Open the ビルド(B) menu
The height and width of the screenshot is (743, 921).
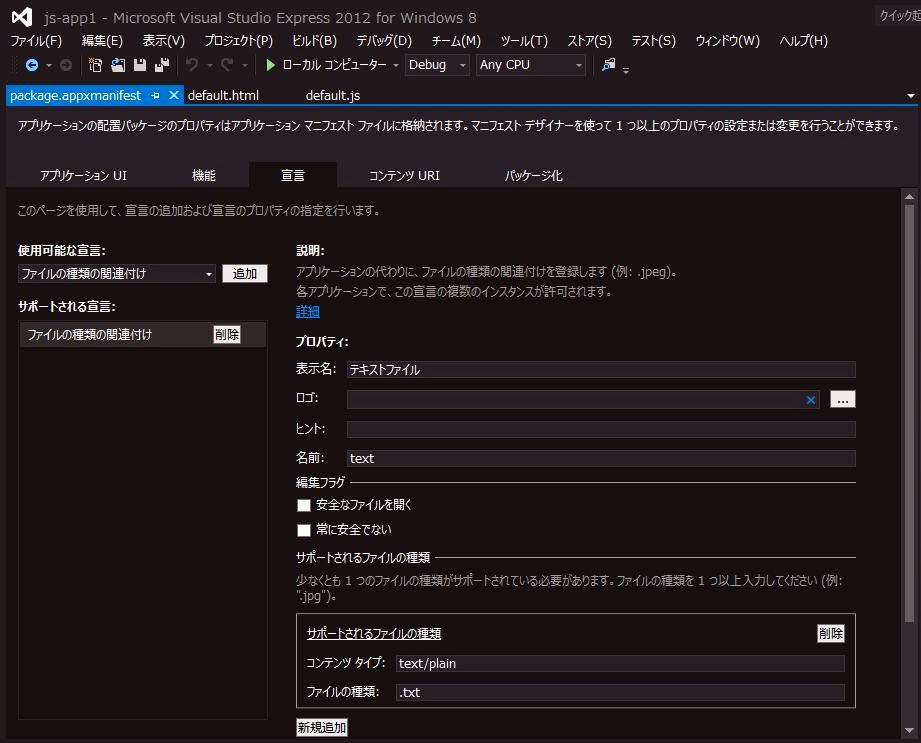pyautogui.click(x=314, y=41)
